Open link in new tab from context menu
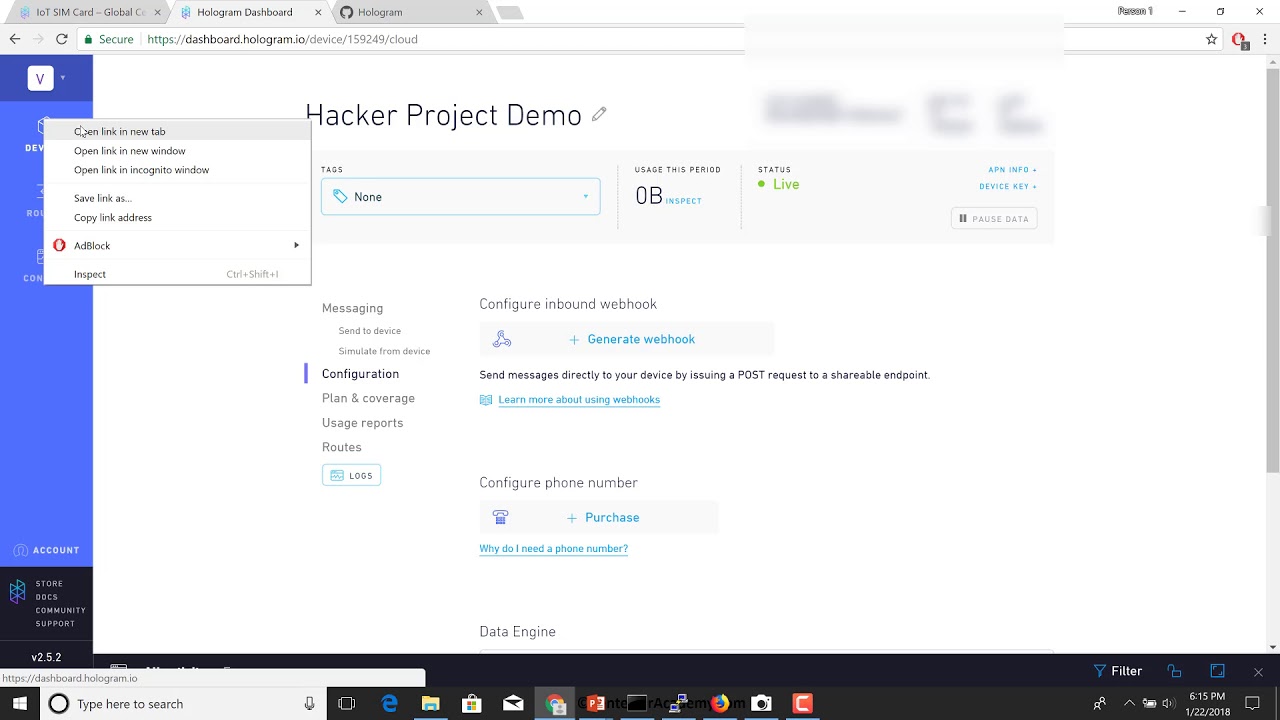This screenshot has width=1280, height=720. (177, 131)
